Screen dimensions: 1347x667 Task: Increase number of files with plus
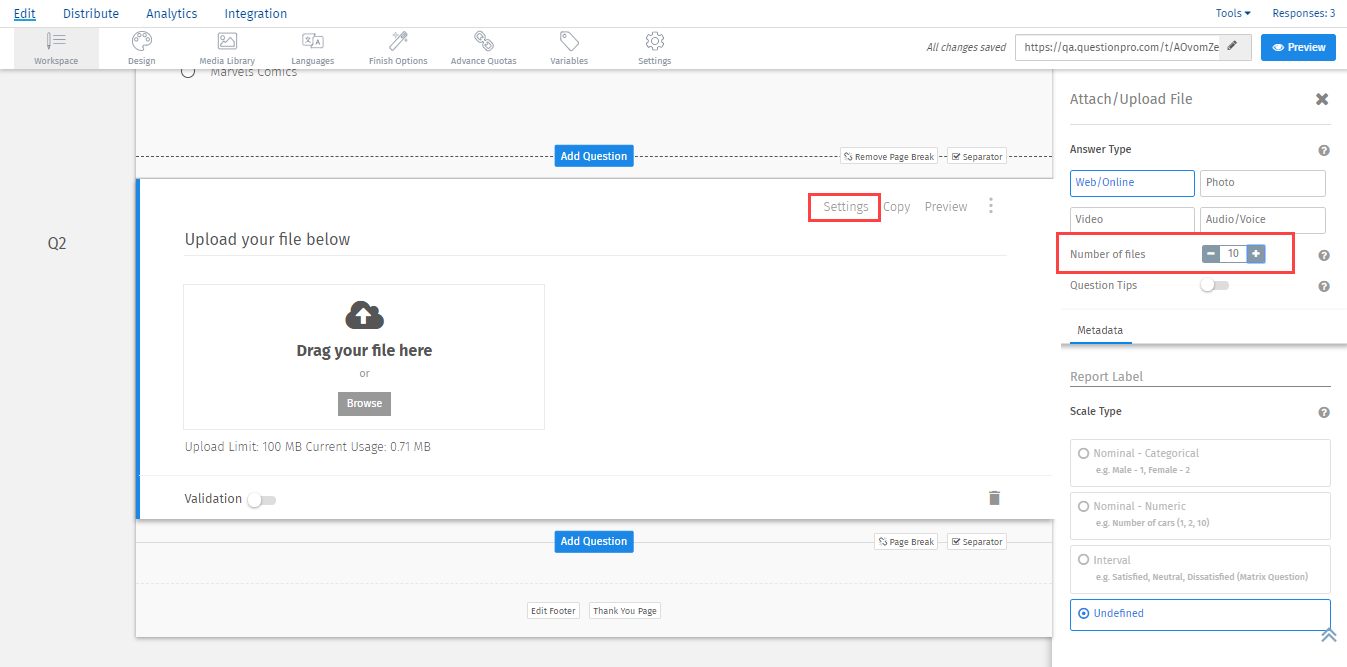click(1256, 254)
